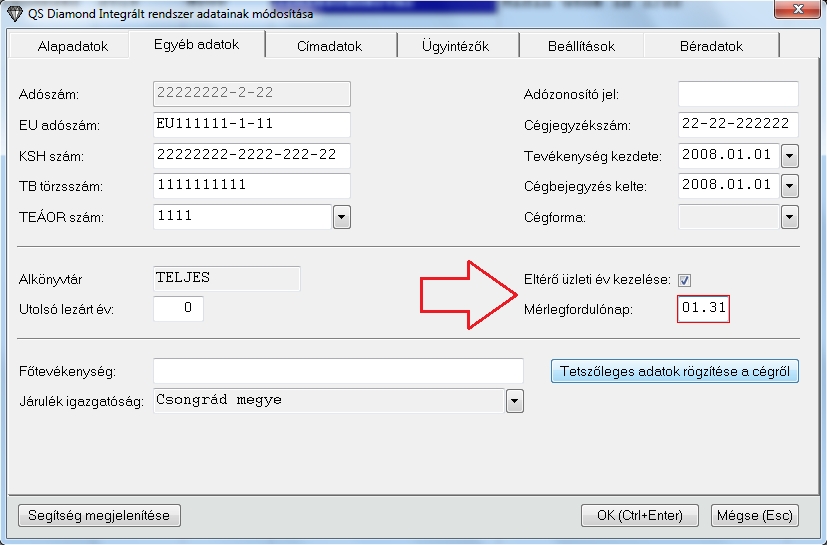The width and height of the screenshot is (827, 545).
Task: Click the Tetszőleges adatok rögzítése a cégről button
Action: (x=674, y=371)
